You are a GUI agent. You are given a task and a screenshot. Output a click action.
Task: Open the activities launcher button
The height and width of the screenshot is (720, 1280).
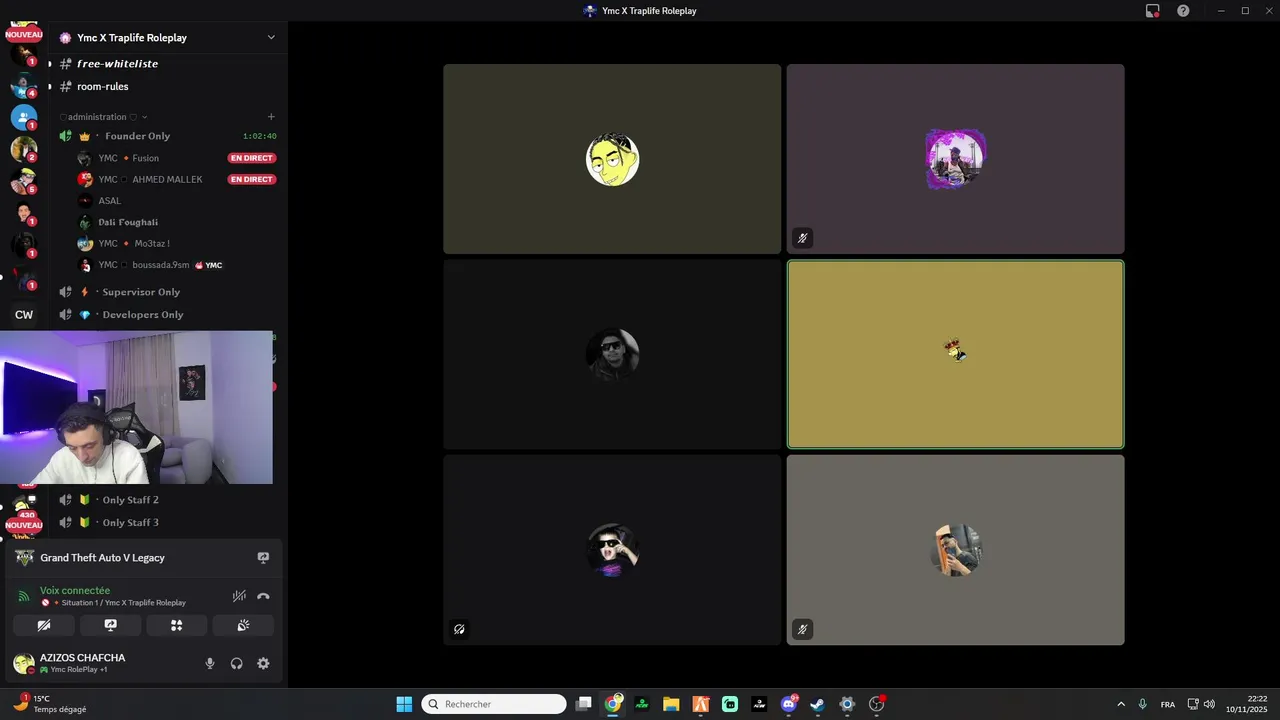click(x=176, y=625)
